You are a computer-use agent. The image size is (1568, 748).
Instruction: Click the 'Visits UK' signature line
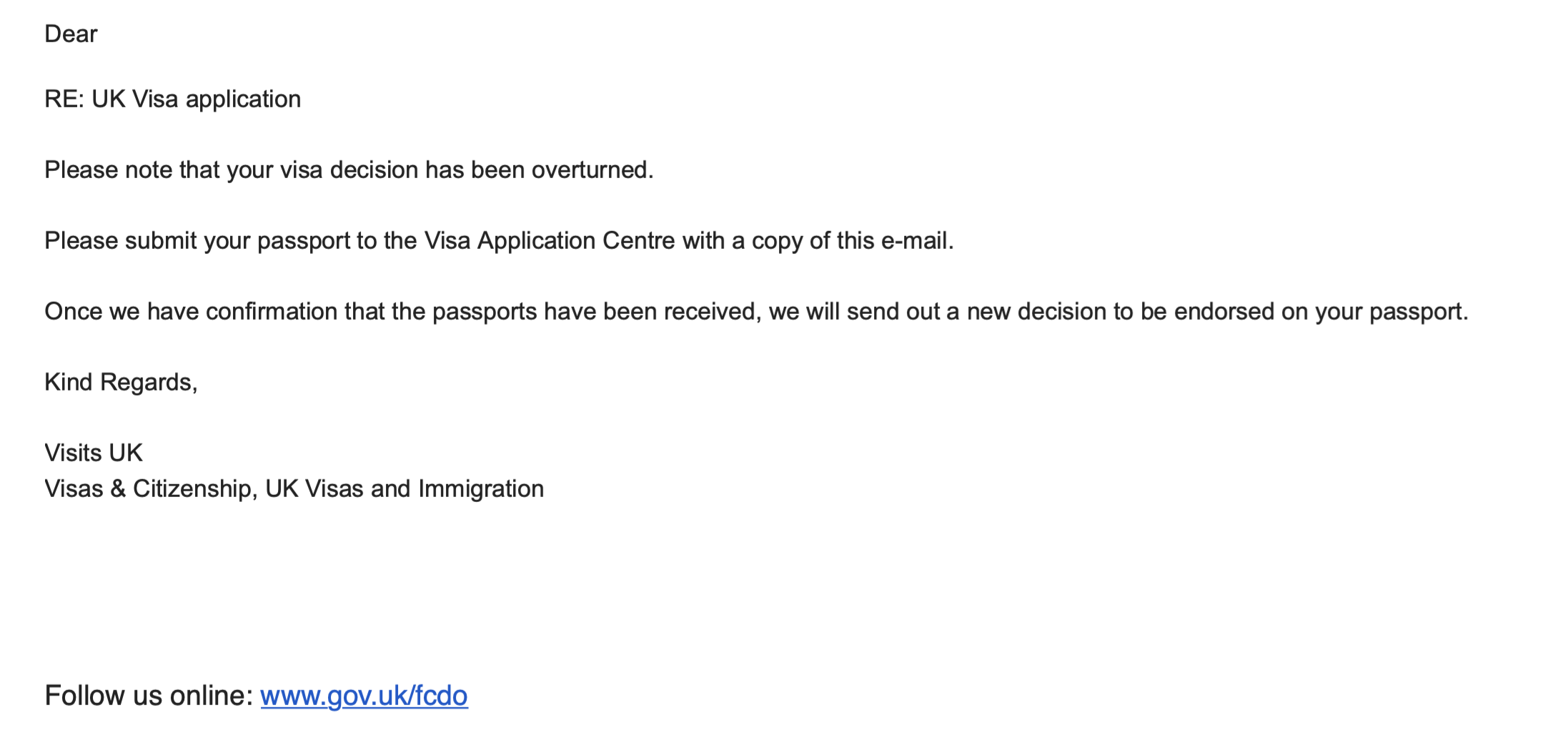tap(94, 453)
